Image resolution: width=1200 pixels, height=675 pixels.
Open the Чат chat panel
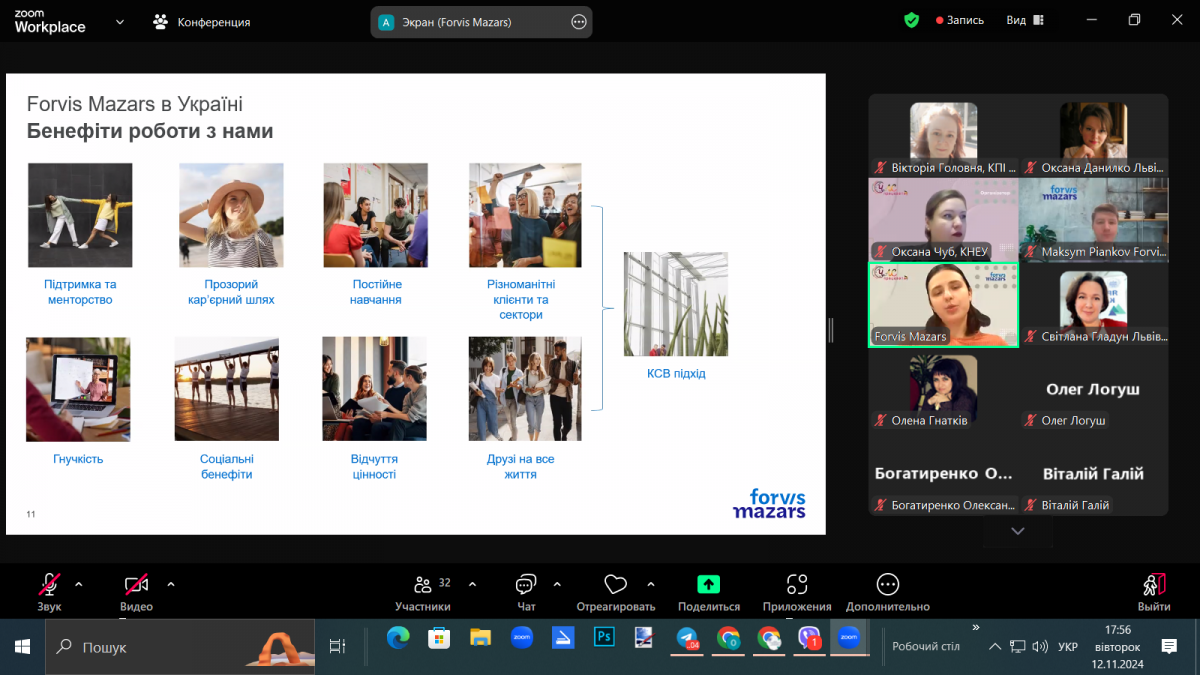tap(526, 585)
